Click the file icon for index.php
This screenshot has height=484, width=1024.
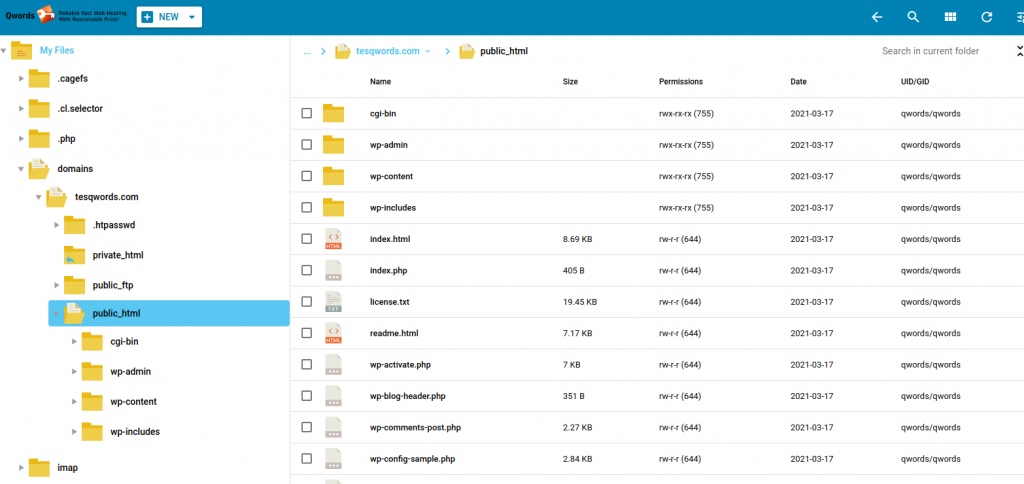333,270
